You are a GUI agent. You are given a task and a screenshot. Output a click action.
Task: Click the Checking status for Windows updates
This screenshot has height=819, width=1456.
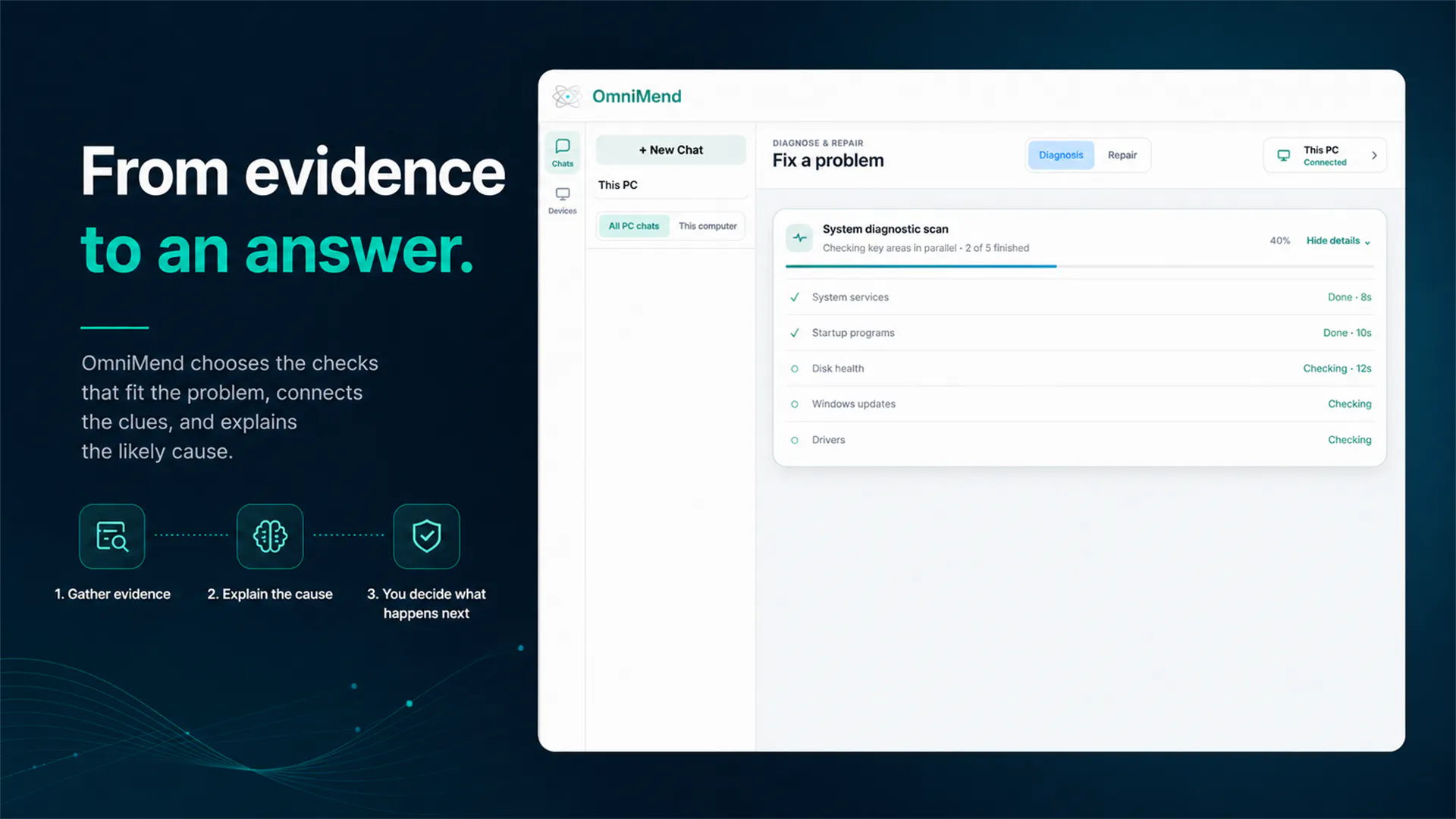1350,404
